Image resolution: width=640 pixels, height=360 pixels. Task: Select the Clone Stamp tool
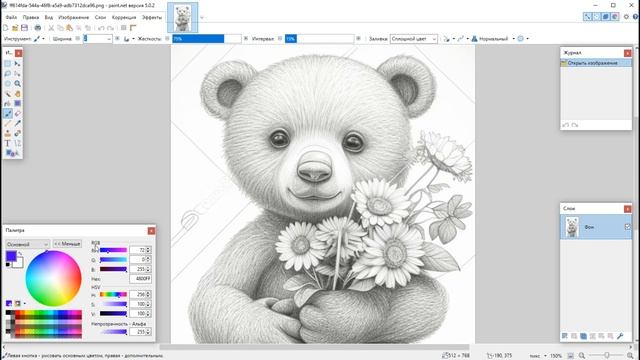pyautogui.click(x=8, y=133)
